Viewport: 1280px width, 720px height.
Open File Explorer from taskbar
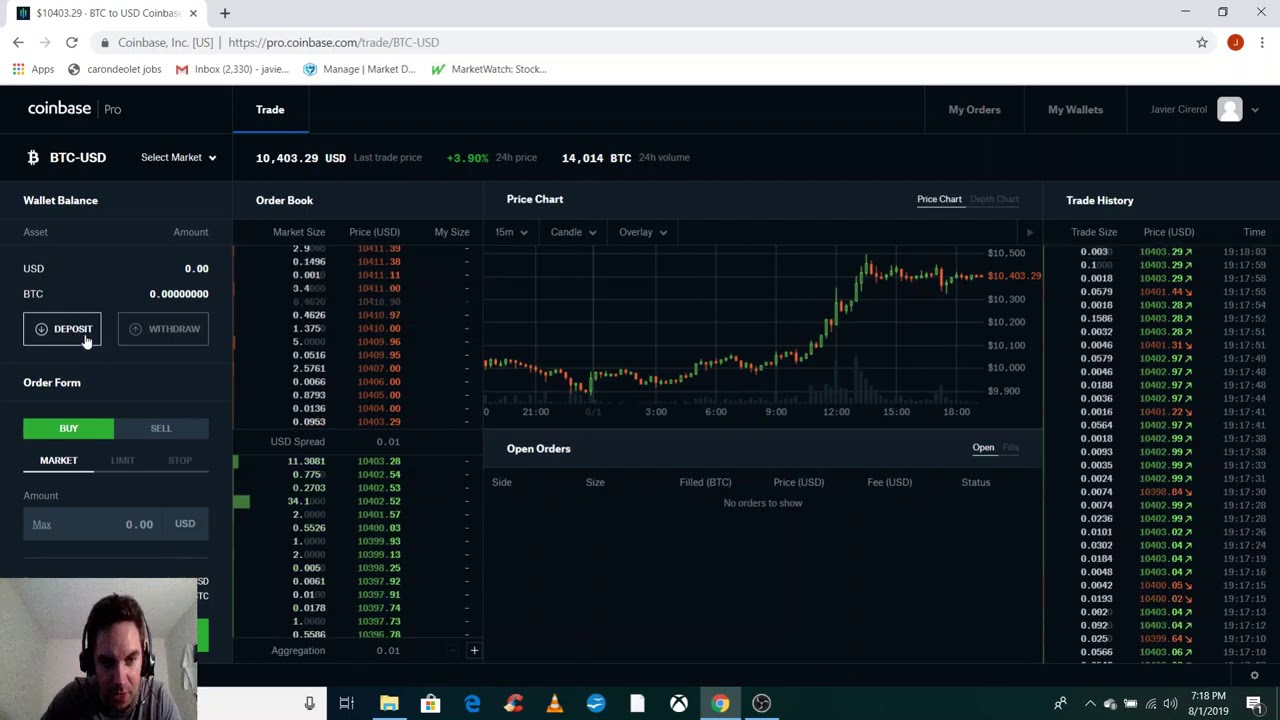click(x=389, y=703)
